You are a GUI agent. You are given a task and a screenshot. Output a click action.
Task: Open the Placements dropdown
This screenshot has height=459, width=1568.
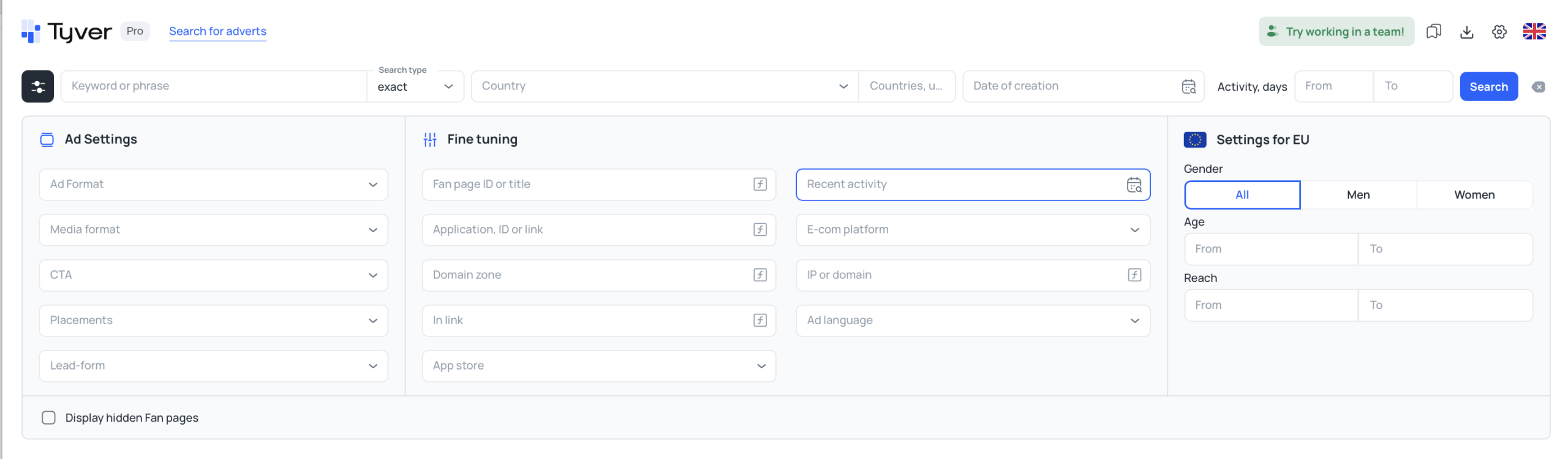pos(214,321)
